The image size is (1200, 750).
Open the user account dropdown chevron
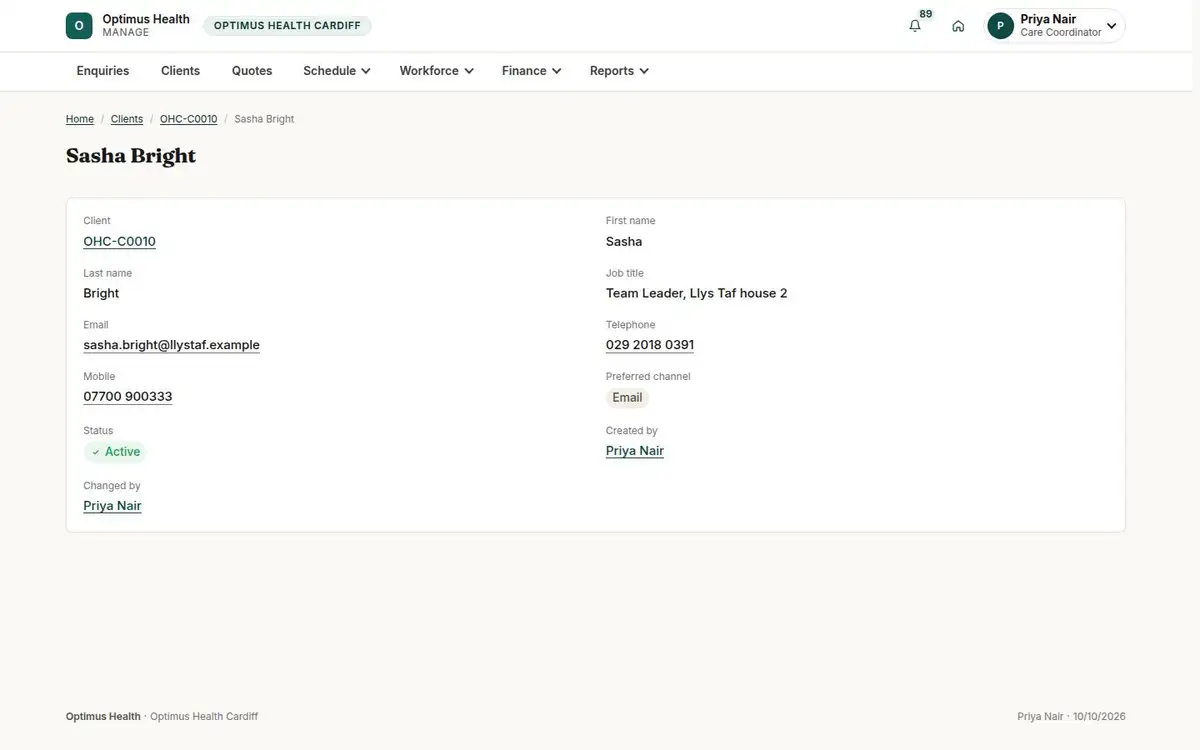pos(1111,26)
